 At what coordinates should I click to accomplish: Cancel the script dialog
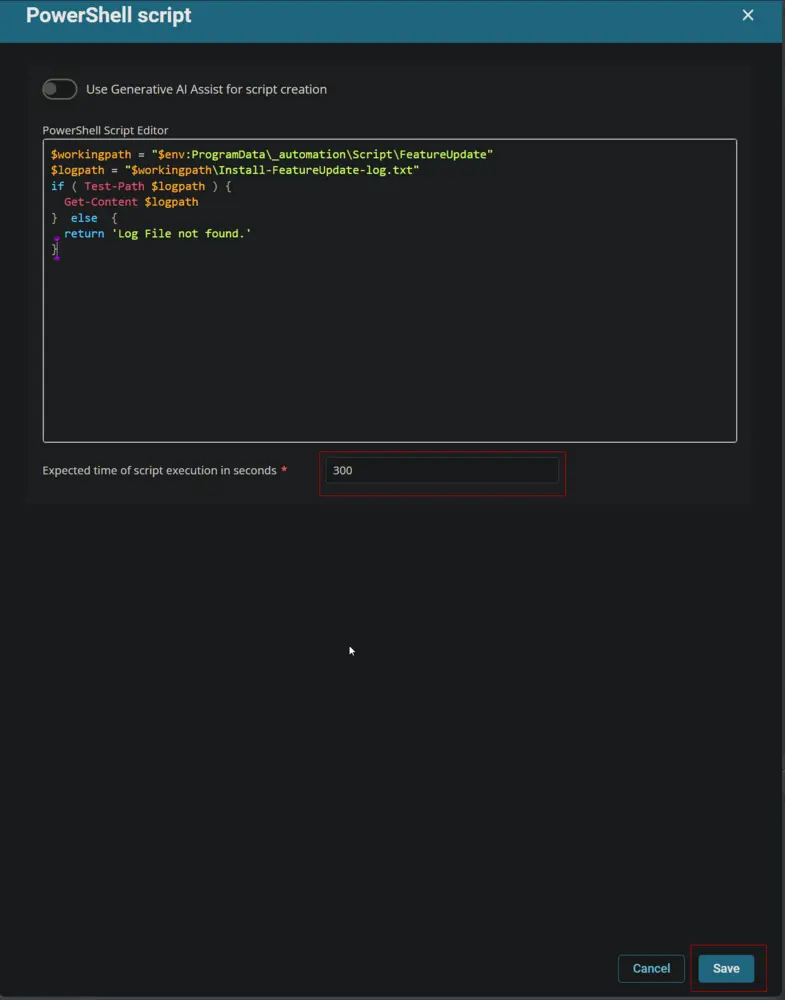point(651,968)
